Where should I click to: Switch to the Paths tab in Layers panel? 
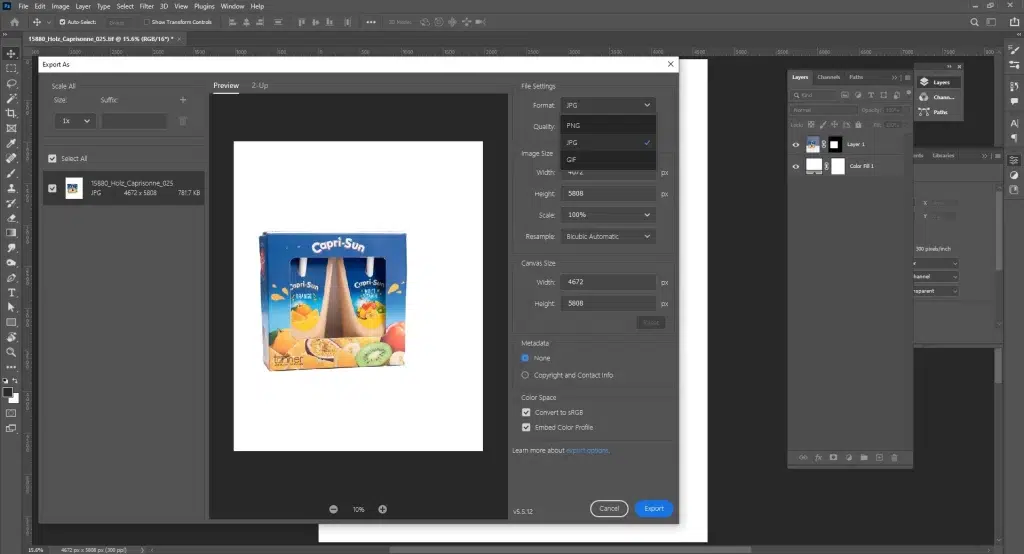point(856,77)
